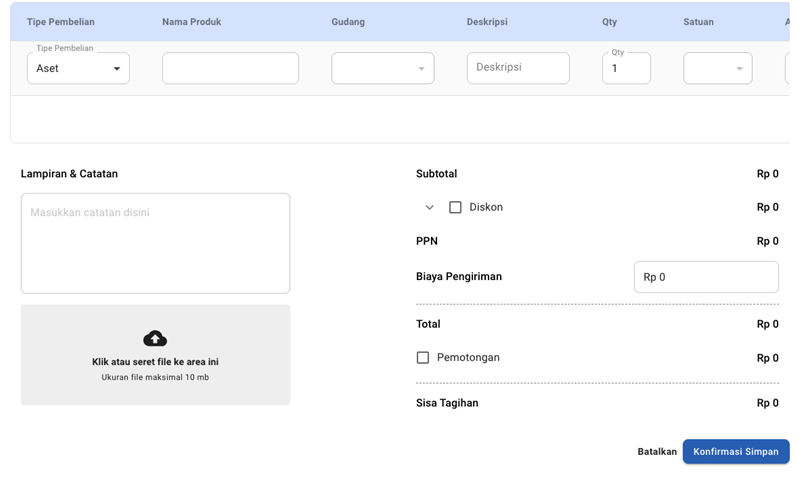
Task: Click the Biaya Pengiriman amount field
Action: 706,277
